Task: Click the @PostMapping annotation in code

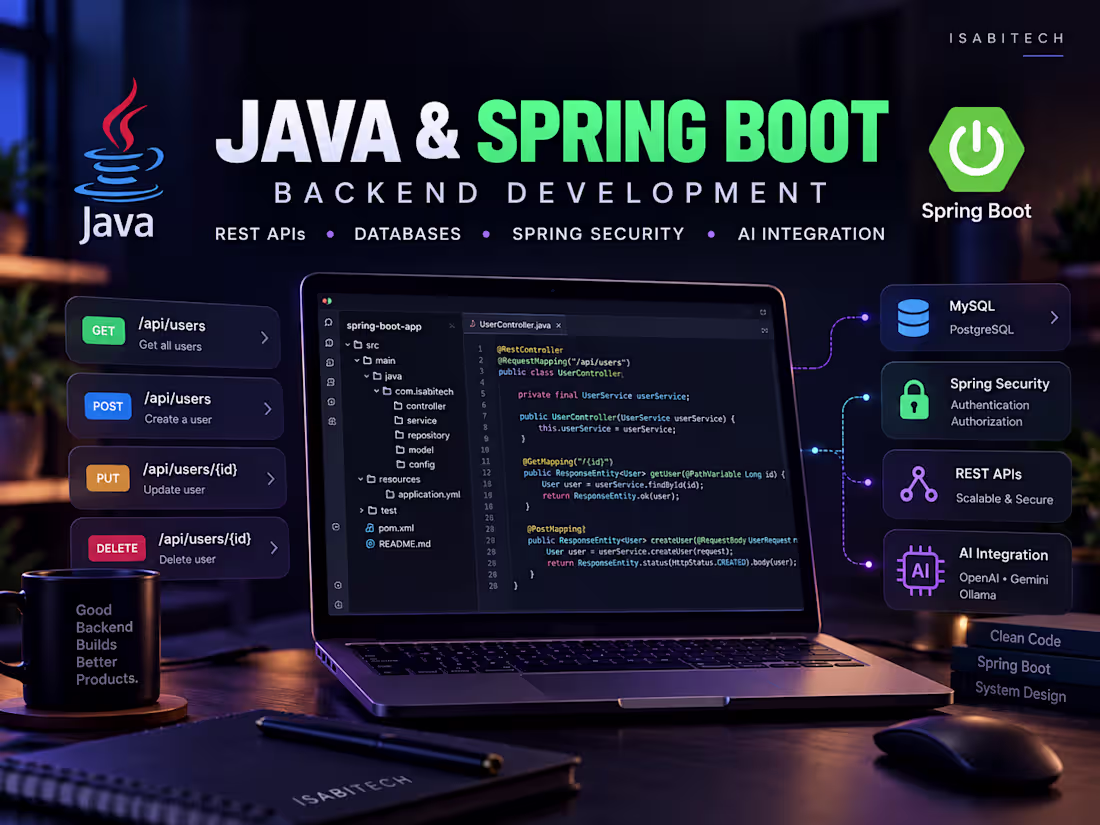Action: tap(556, 529)
